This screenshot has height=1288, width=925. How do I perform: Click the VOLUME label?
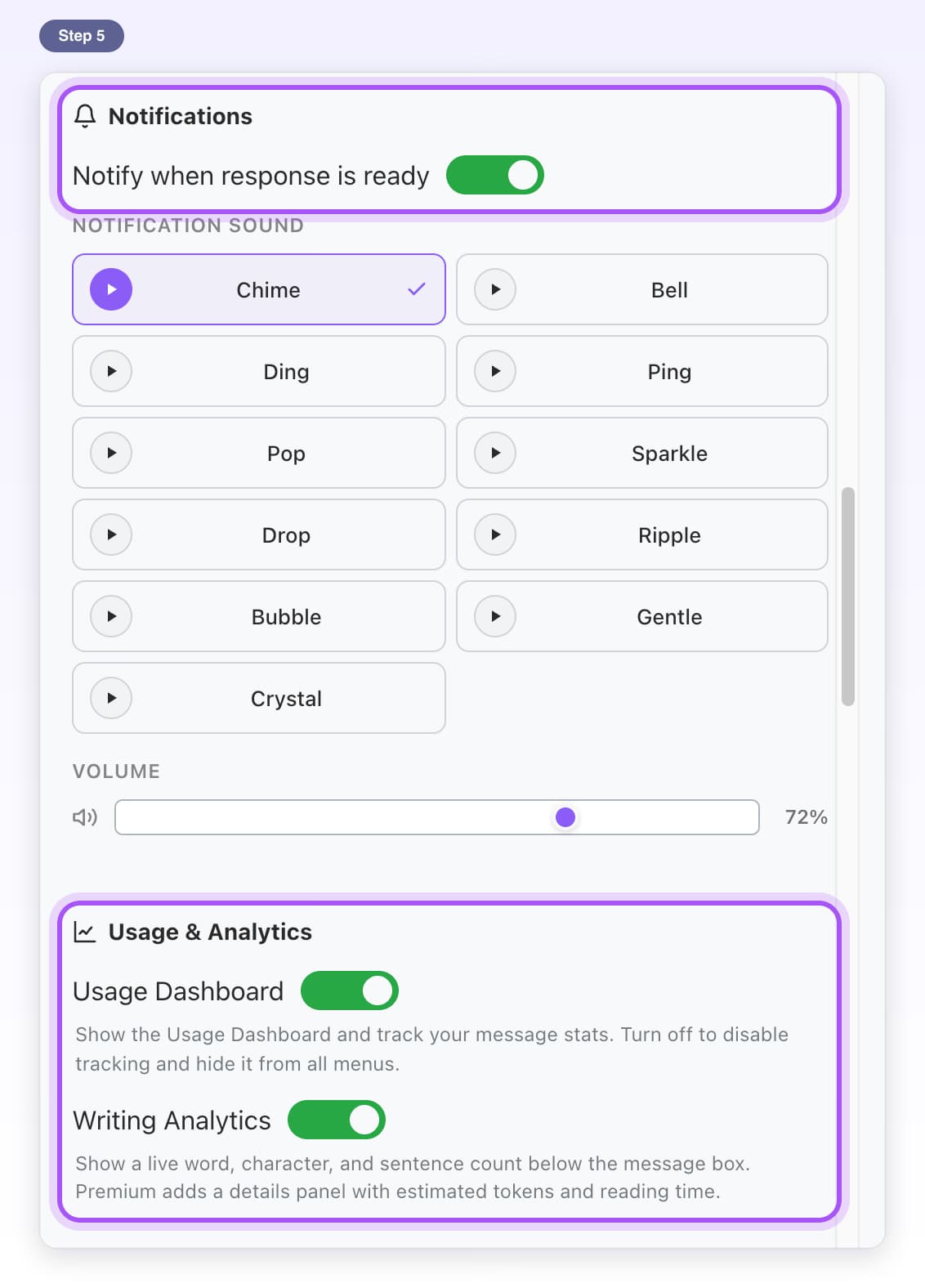pyautogui.click(x=116, y=771)
